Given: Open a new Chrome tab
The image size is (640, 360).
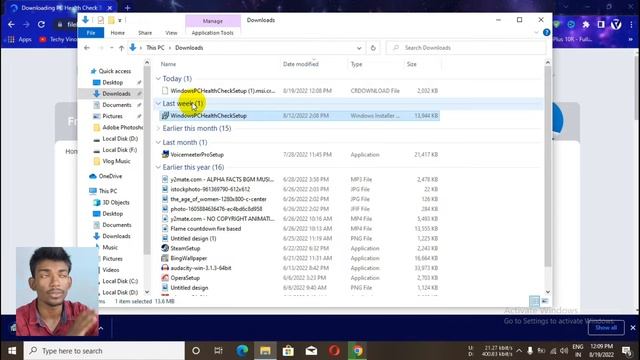Looking at the screenshot, I should point(127,8).
